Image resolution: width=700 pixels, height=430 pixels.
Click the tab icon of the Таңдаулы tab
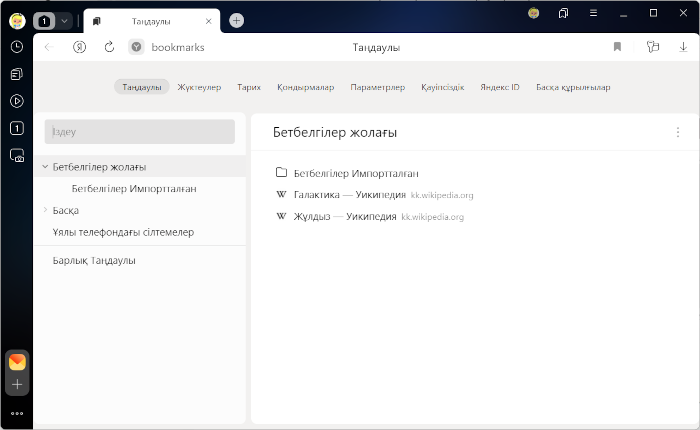click(x=97, y=21)
